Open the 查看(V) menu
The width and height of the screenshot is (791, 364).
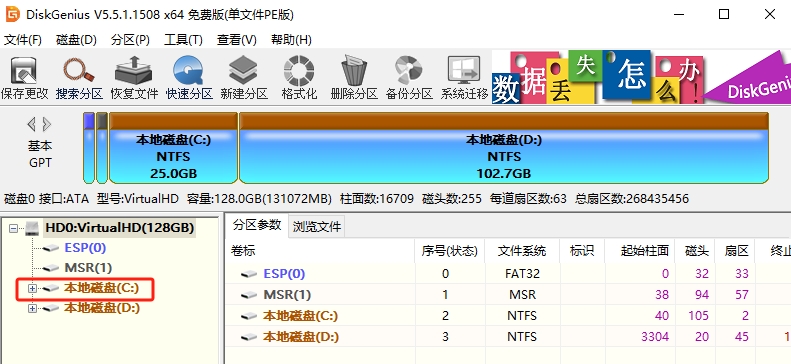click(x=237, y=40)
